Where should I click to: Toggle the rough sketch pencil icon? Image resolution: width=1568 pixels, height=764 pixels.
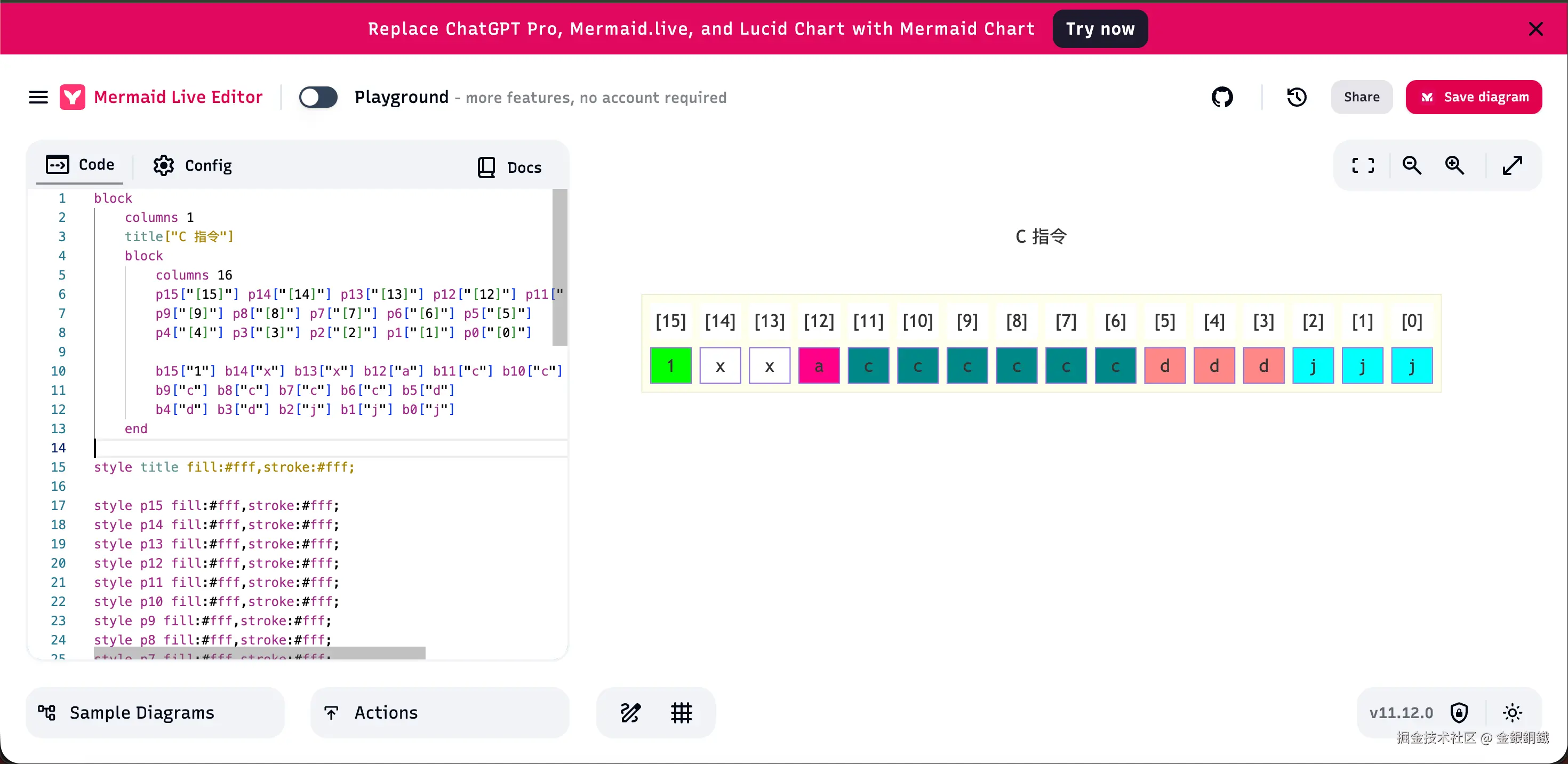pos(630,712)
